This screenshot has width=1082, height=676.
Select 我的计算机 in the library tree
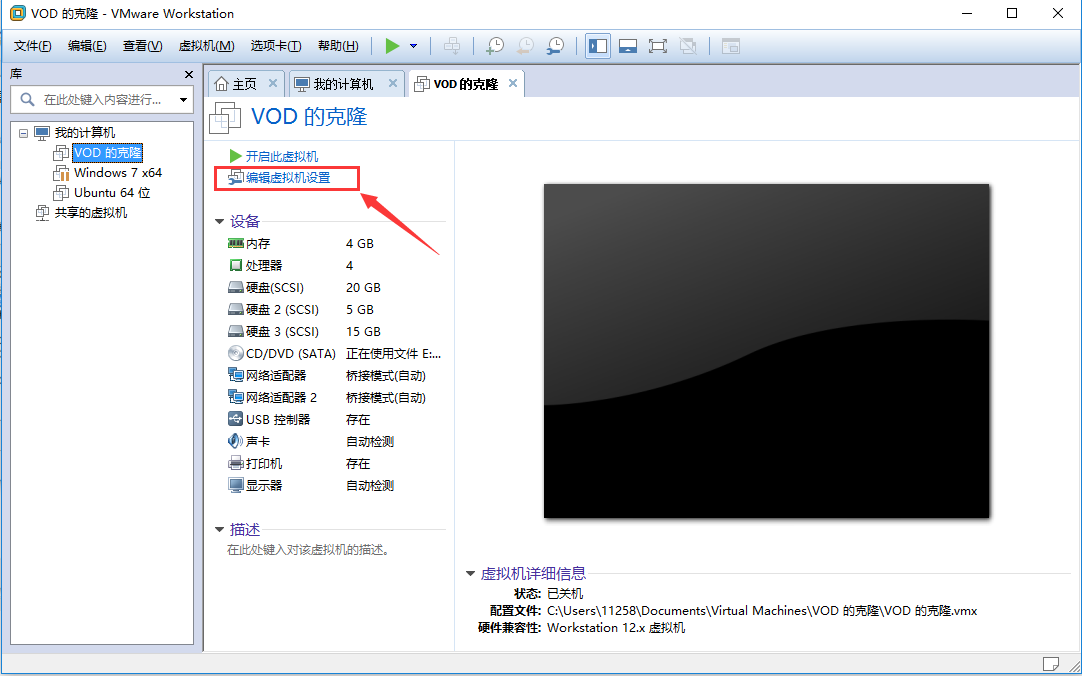(85, 132)
